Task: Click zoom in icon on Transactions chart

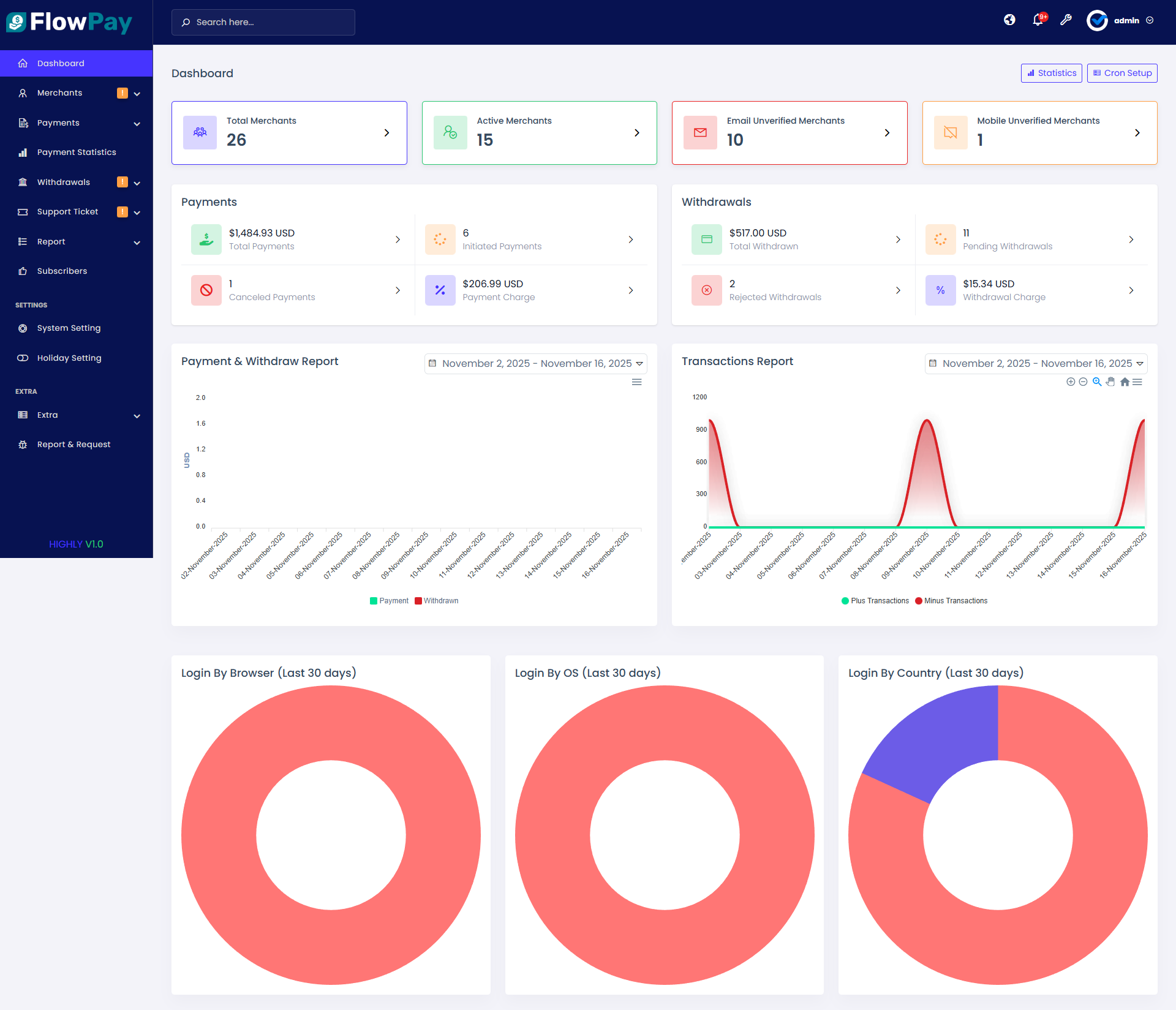Action: click(1071, 382)
